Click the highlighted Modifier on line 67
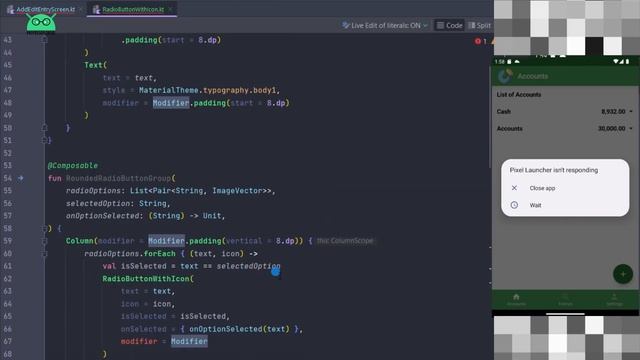640x360 pixels. [x=189, y=341]
